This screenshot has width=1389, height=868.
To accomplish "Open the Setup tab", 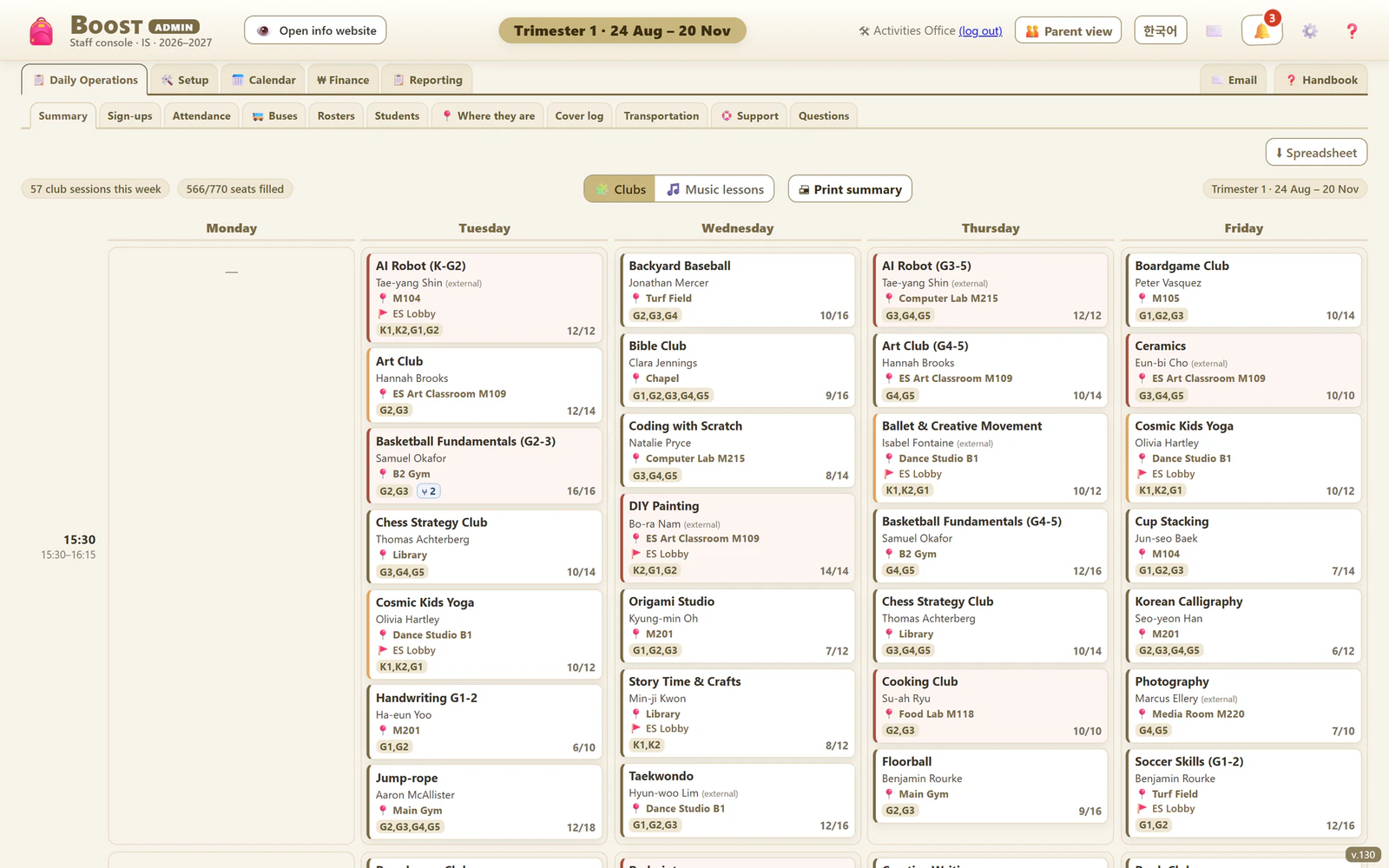I will point(184,80).
